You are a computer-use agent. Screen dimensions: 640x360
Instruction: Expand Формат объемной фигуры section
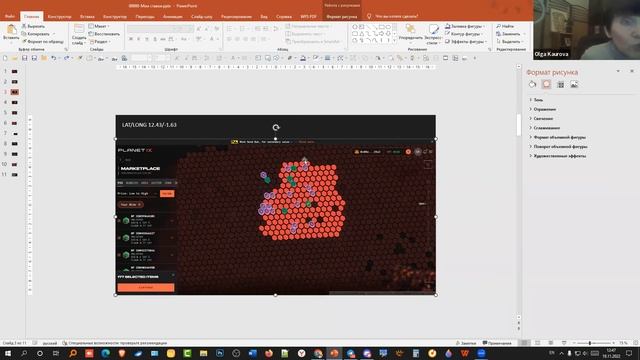557,138
